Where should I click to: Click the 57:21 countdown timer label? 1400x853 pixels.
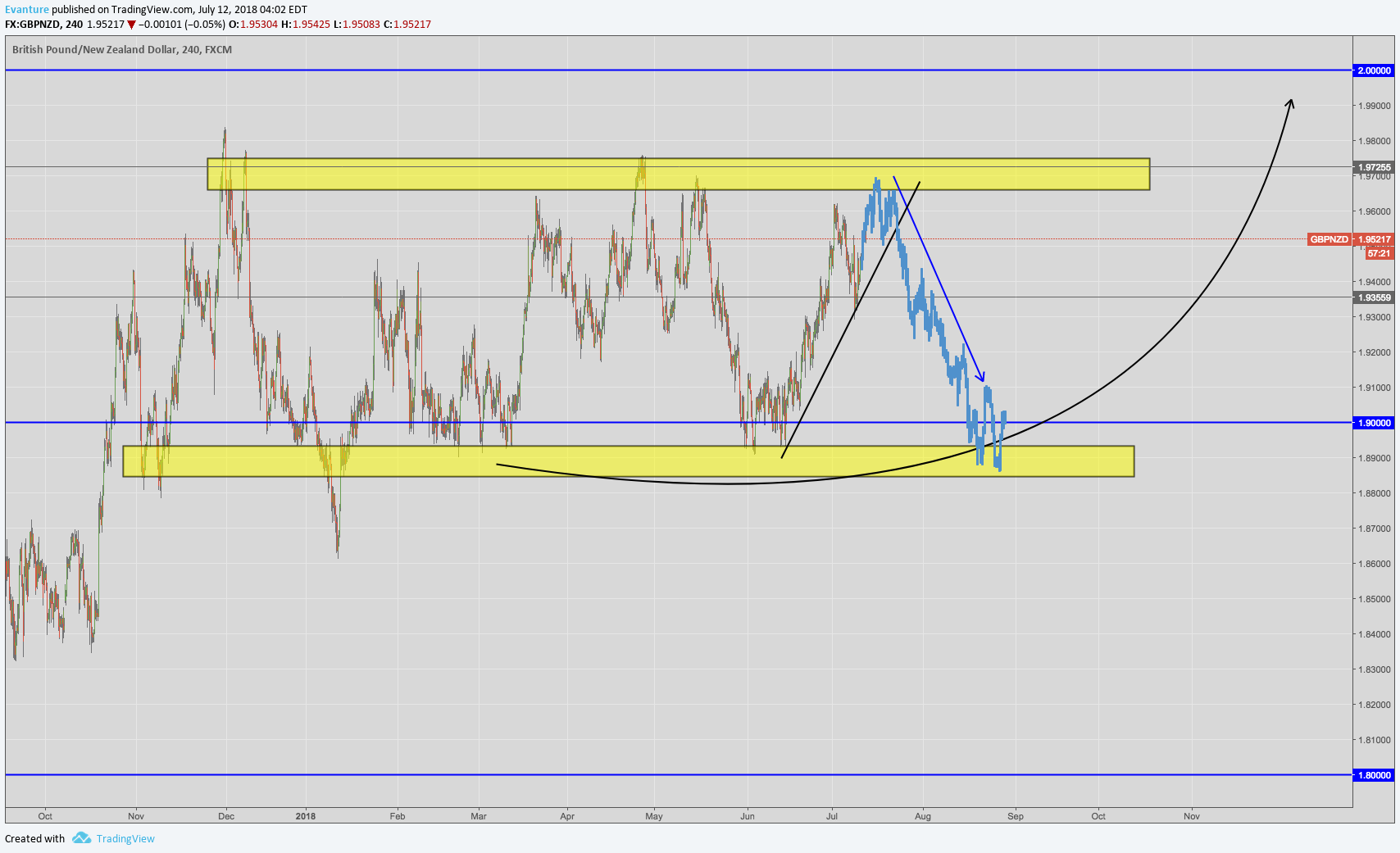pyautogui.click(x=1379, y=253)
